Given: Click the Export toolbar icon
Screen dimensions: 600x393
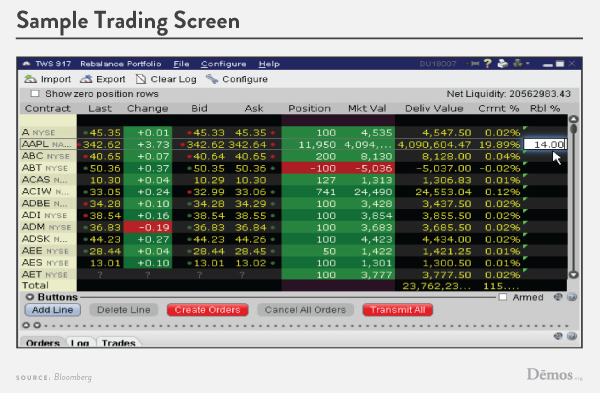Looking at the screenshot, I should pos(86,79).
